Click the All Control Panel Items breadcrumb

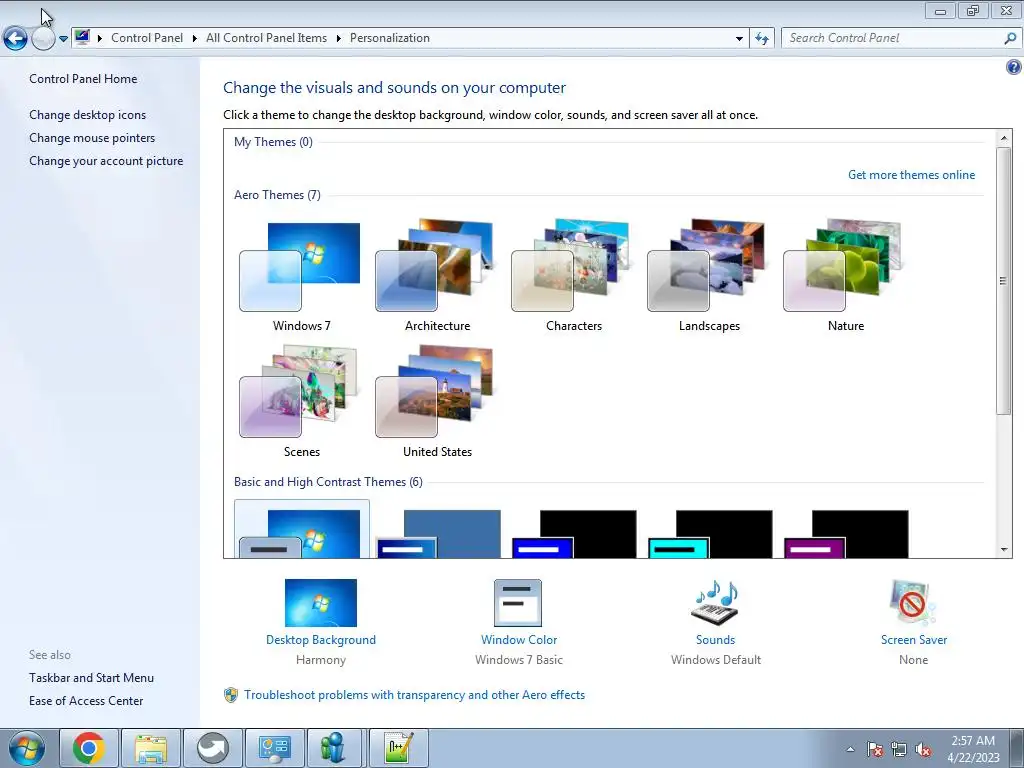tap(266, 38)
